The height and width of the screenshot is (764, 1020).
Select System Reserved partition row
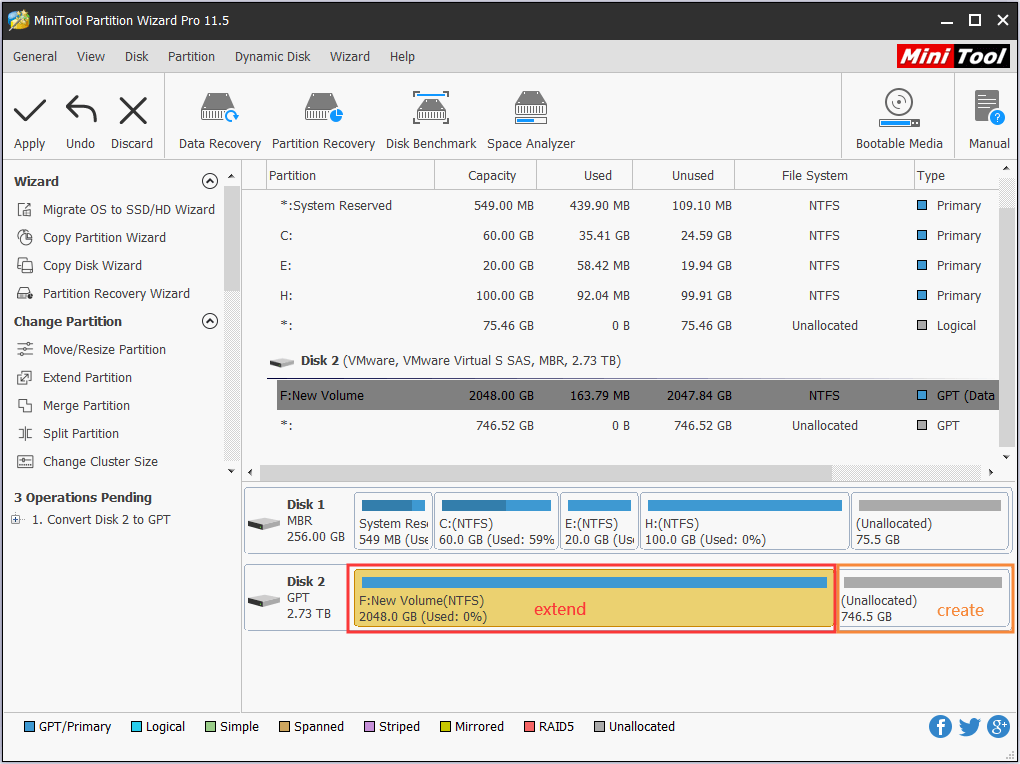point(638,206)
